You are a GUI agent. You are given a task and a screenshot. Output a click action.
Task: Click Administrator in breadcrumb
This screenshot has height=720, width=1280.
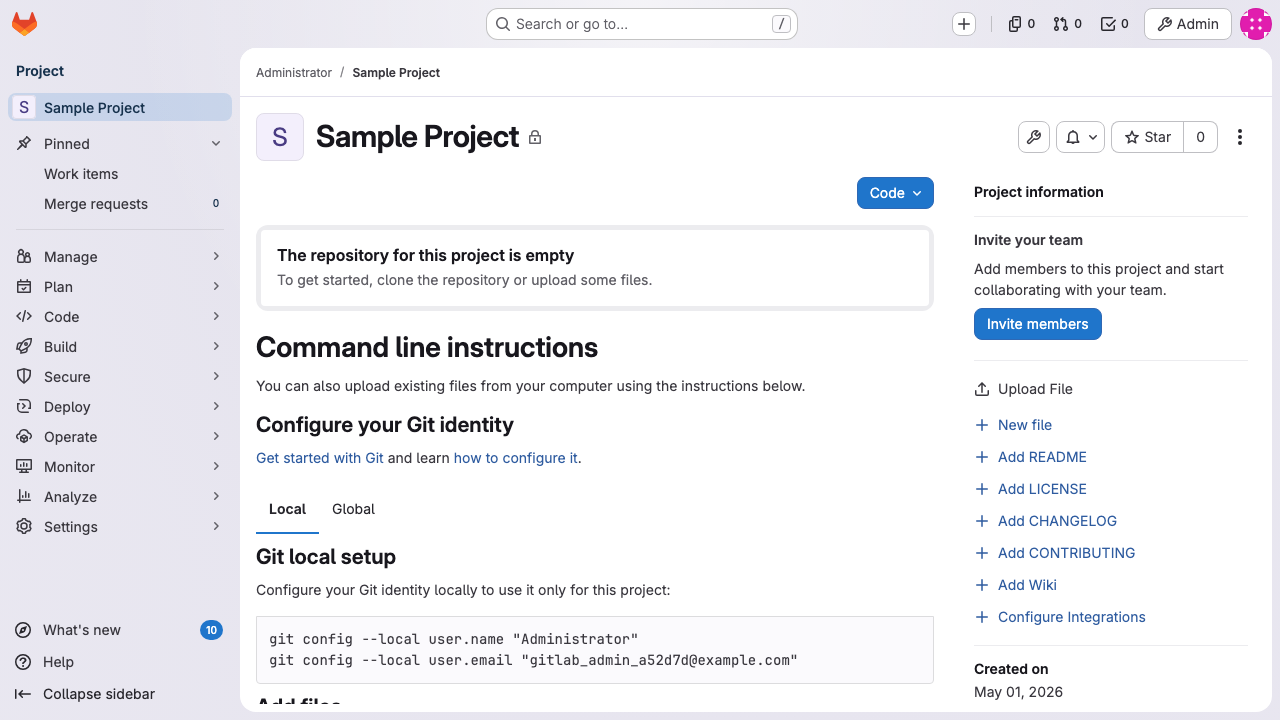pyautogui.click(x=294, y=73)
